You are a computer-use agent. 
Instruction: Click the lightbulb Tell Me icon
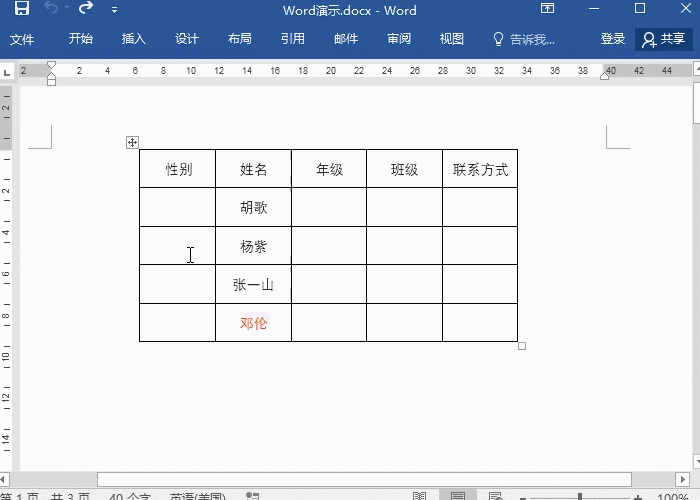[x=498, y=39]
